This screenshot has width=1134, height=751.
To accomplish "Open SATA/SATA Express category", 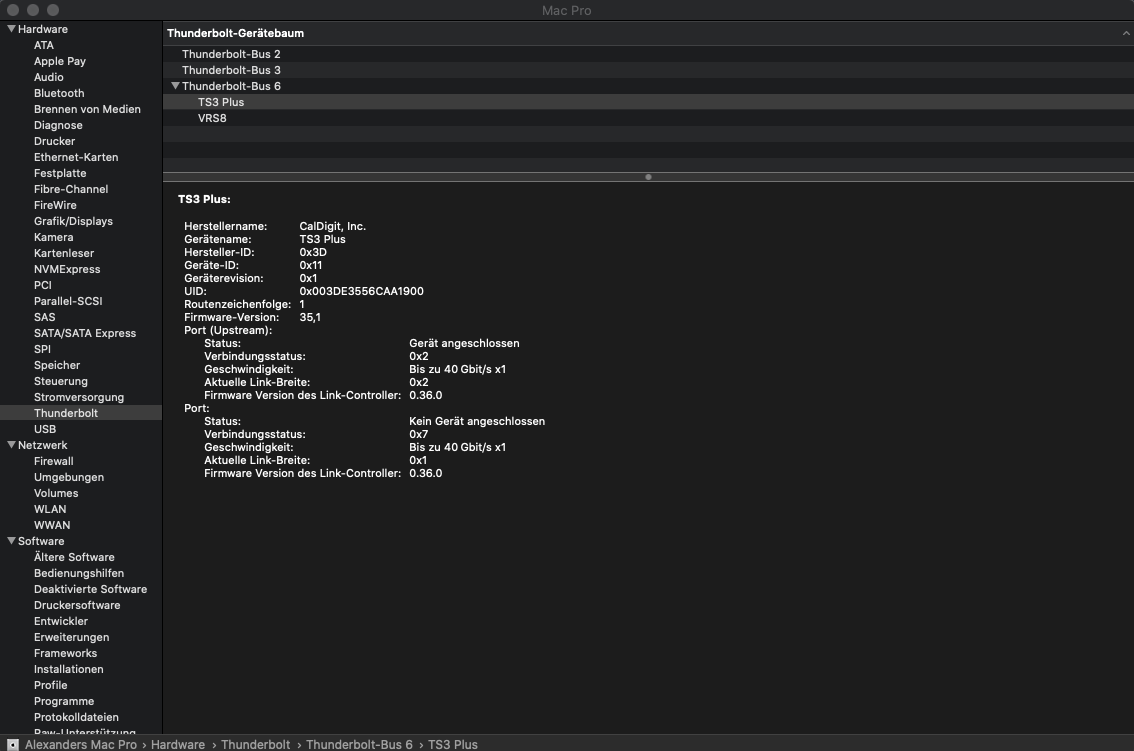I will point(85,333).
